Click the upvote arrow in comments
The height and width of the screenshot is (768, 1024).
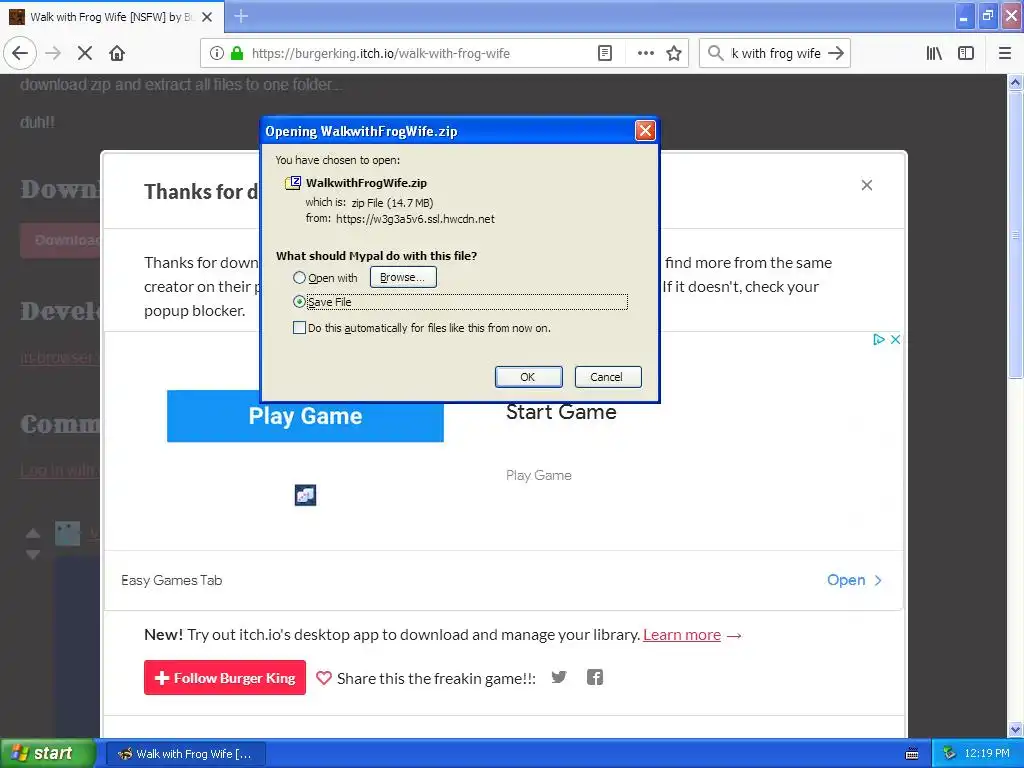[33, 534]
